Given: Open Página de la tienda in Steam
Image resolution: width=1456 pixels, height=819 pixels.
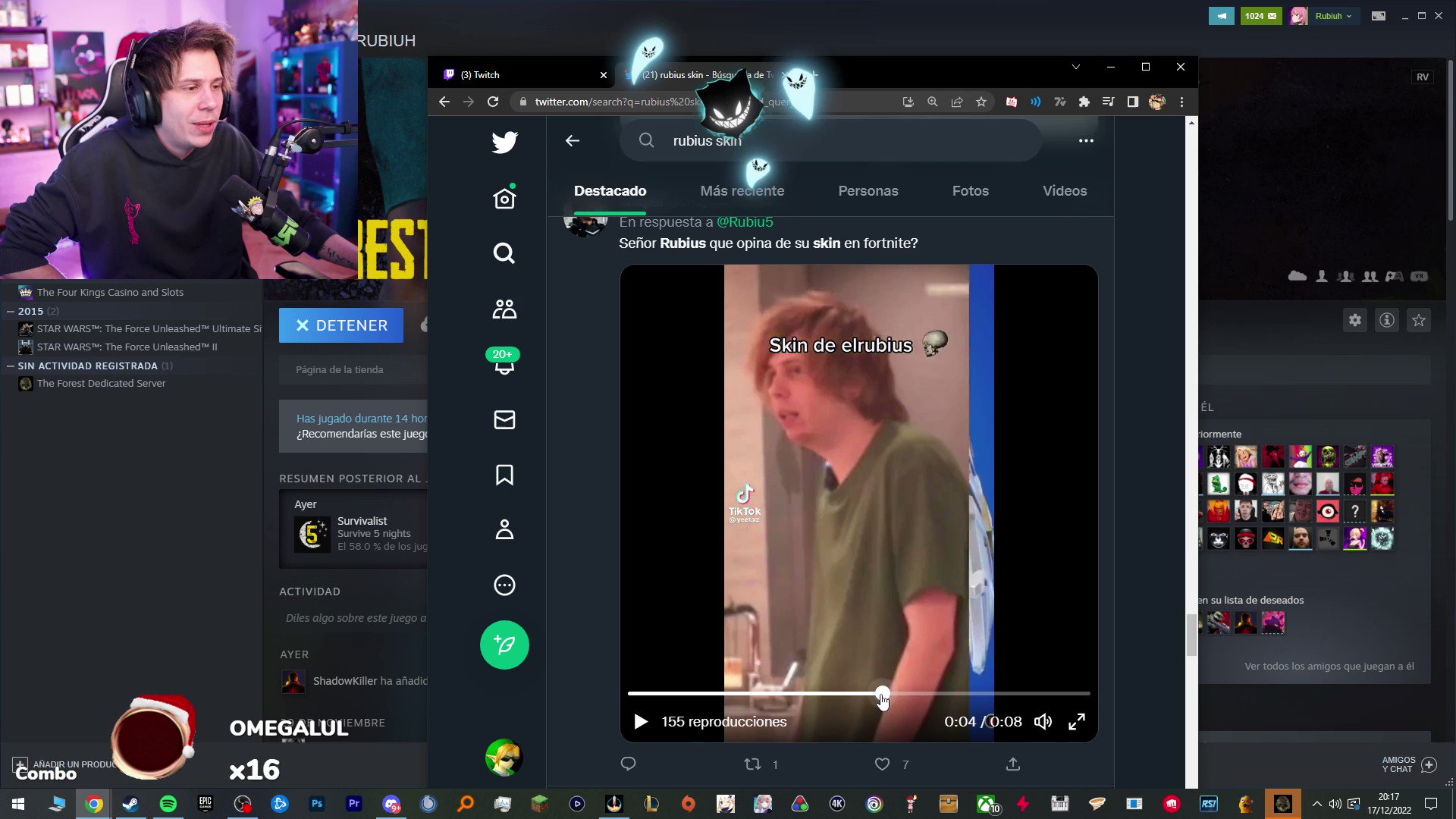Looking at the screenshot, I should click(x=340, y=369).
